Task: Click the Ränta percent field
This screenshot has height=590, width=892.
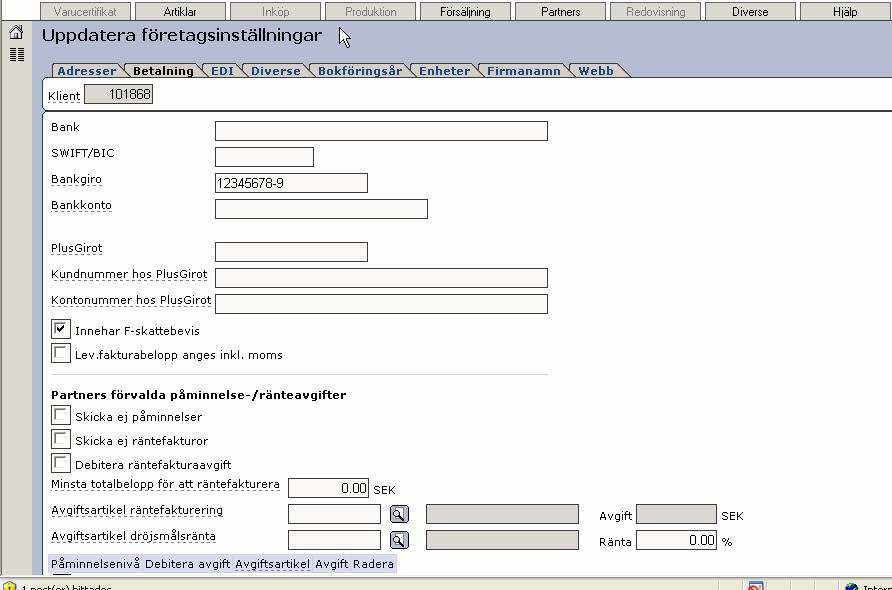Action: click(x=676, y=540)
